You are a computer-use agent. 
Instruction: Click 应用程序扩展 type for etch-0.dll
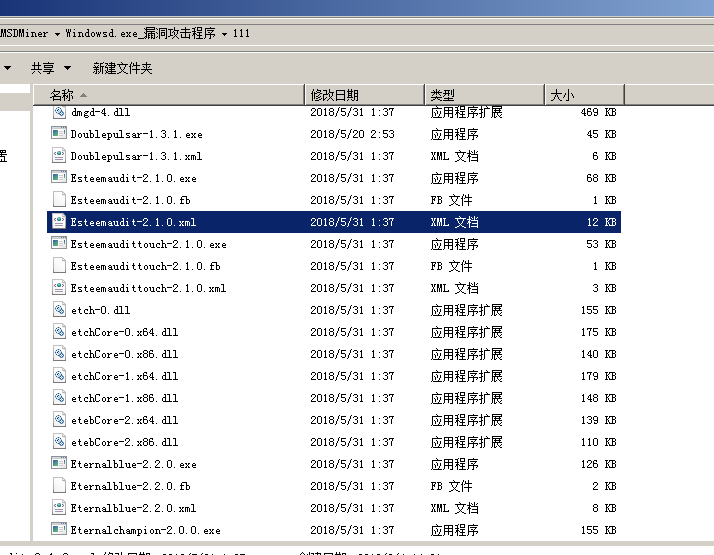(x=466, y=310)
